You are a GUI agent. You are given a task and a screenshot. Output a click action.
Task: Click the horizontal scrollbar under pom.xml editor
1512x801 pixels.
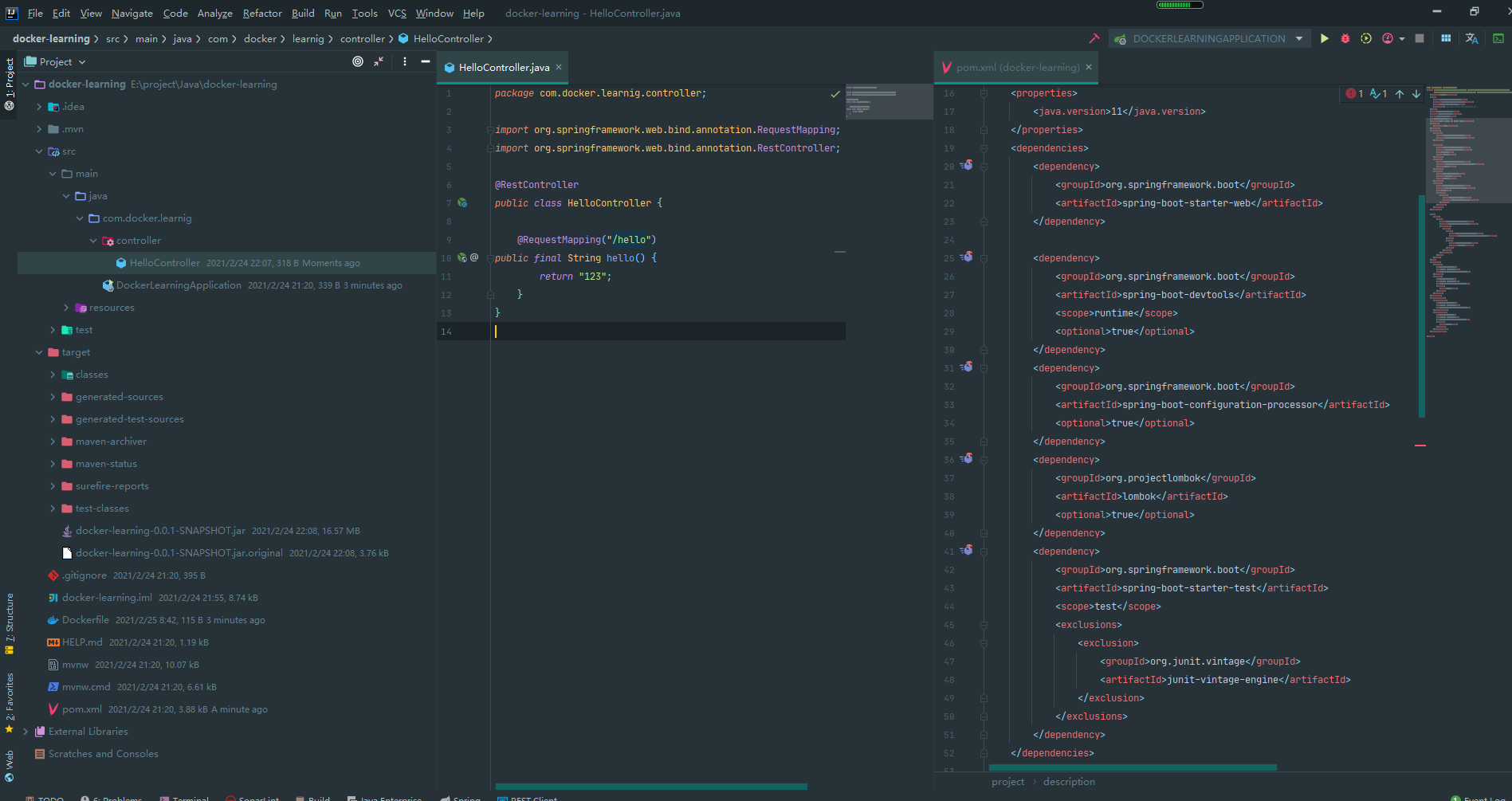pyautogui.click(x=1132, y=768)
